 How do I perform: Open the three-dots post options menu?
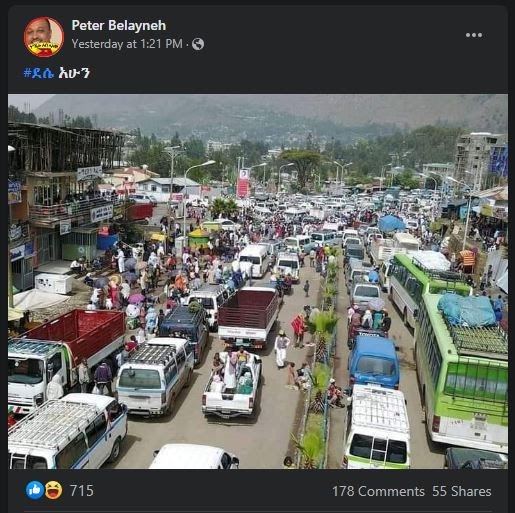tap(474, 35)
